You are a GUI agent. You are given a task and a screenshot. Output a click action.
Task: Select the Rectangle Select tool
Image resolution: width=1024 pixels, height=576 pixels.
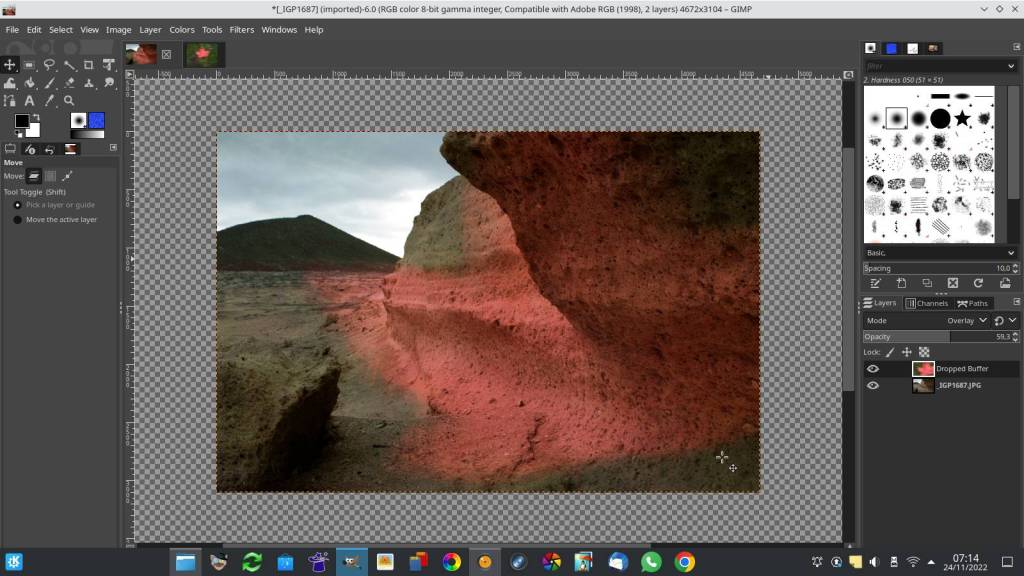pos(29,65)
